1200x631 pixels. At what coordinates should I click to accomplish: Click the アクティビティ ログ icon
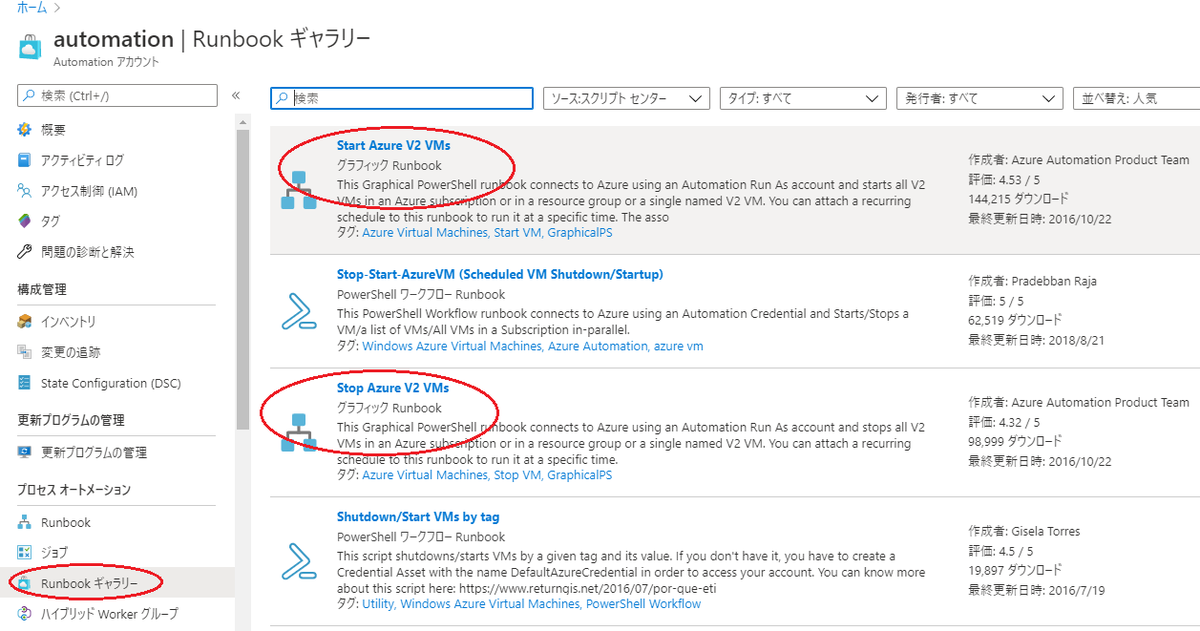(25, 160)
